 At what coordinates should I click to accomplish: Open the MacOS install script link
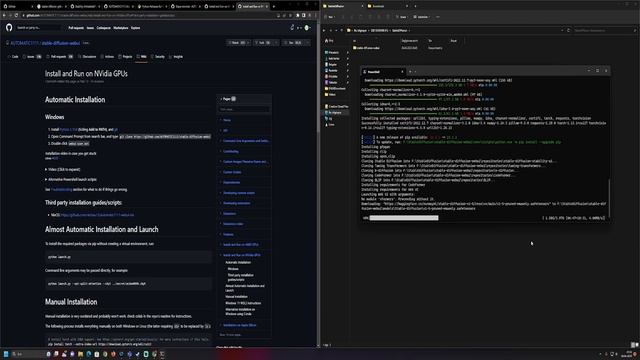97,215
